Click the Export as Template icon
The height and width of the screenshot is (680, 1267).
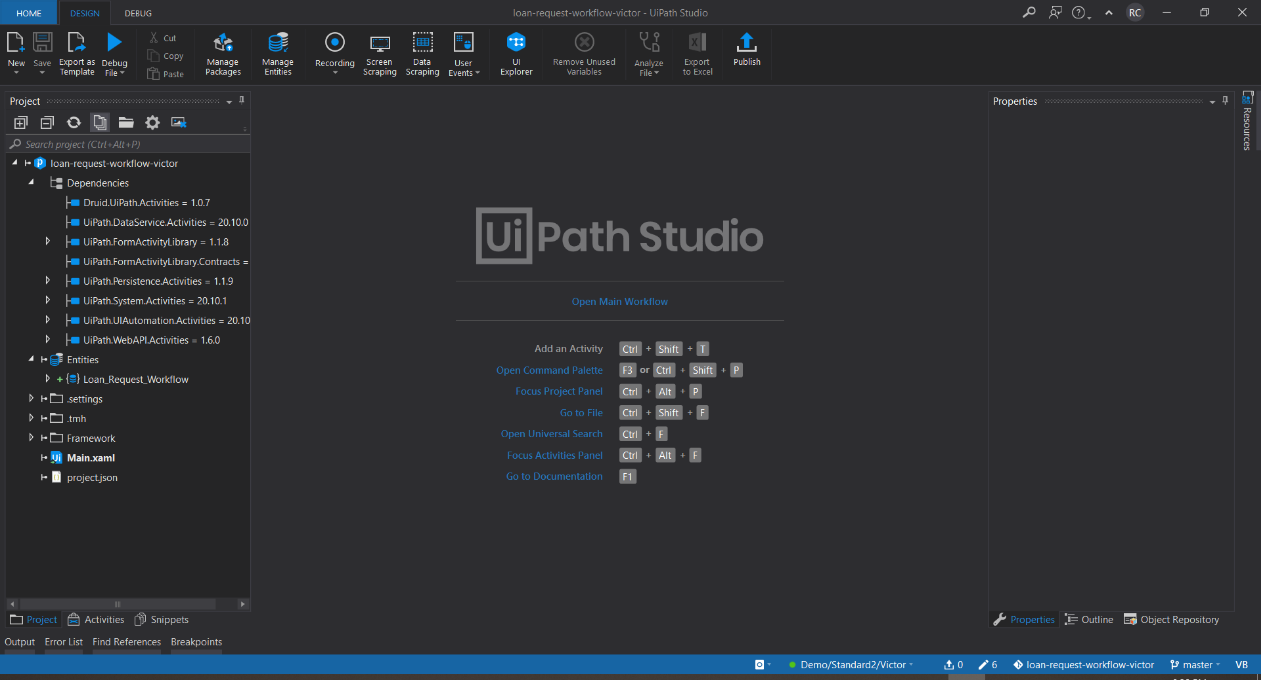[77, 42]
